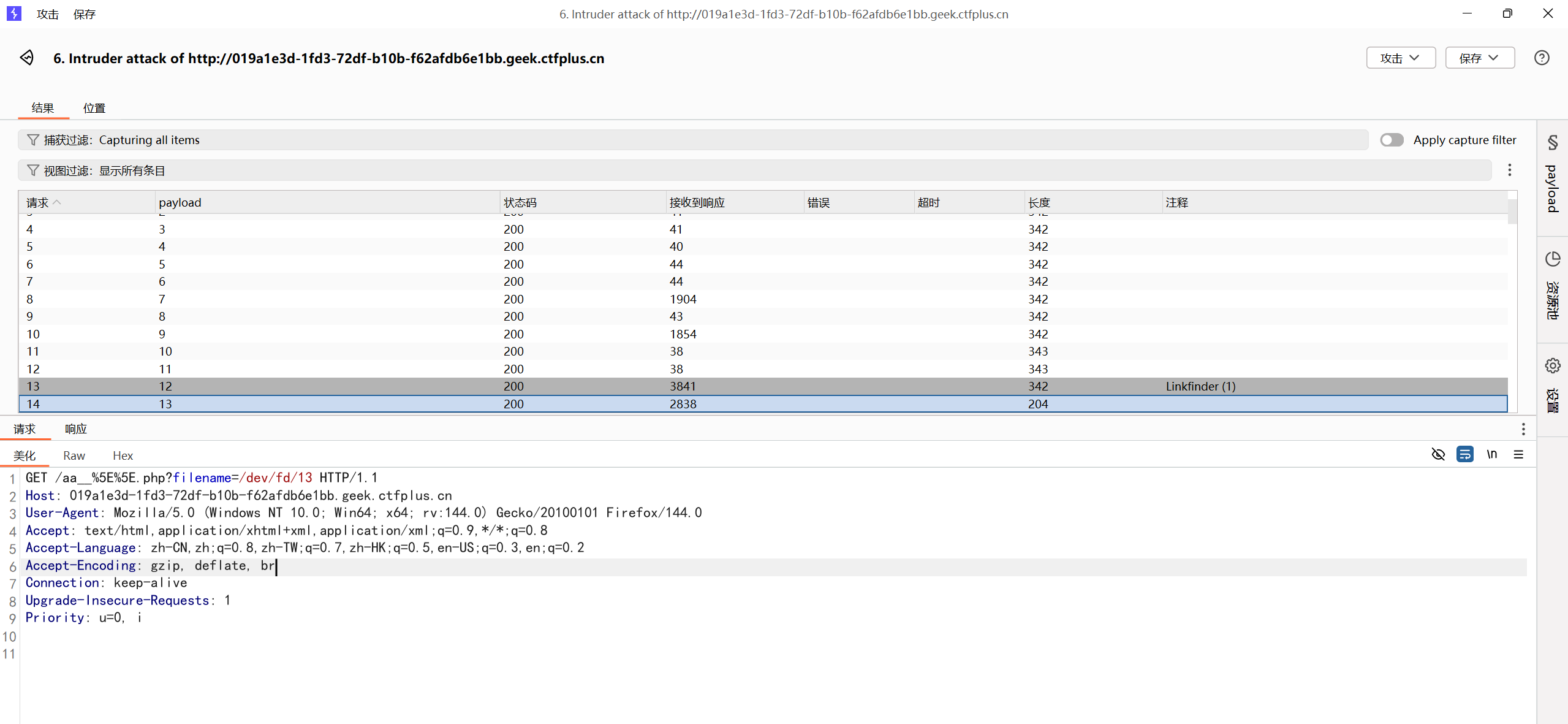Image resolution: width=1568 pixels, height=724 pixels.
Task: Click the editor hamburger menu icon
Action: pyautogui.click(x=1518, y=454)
